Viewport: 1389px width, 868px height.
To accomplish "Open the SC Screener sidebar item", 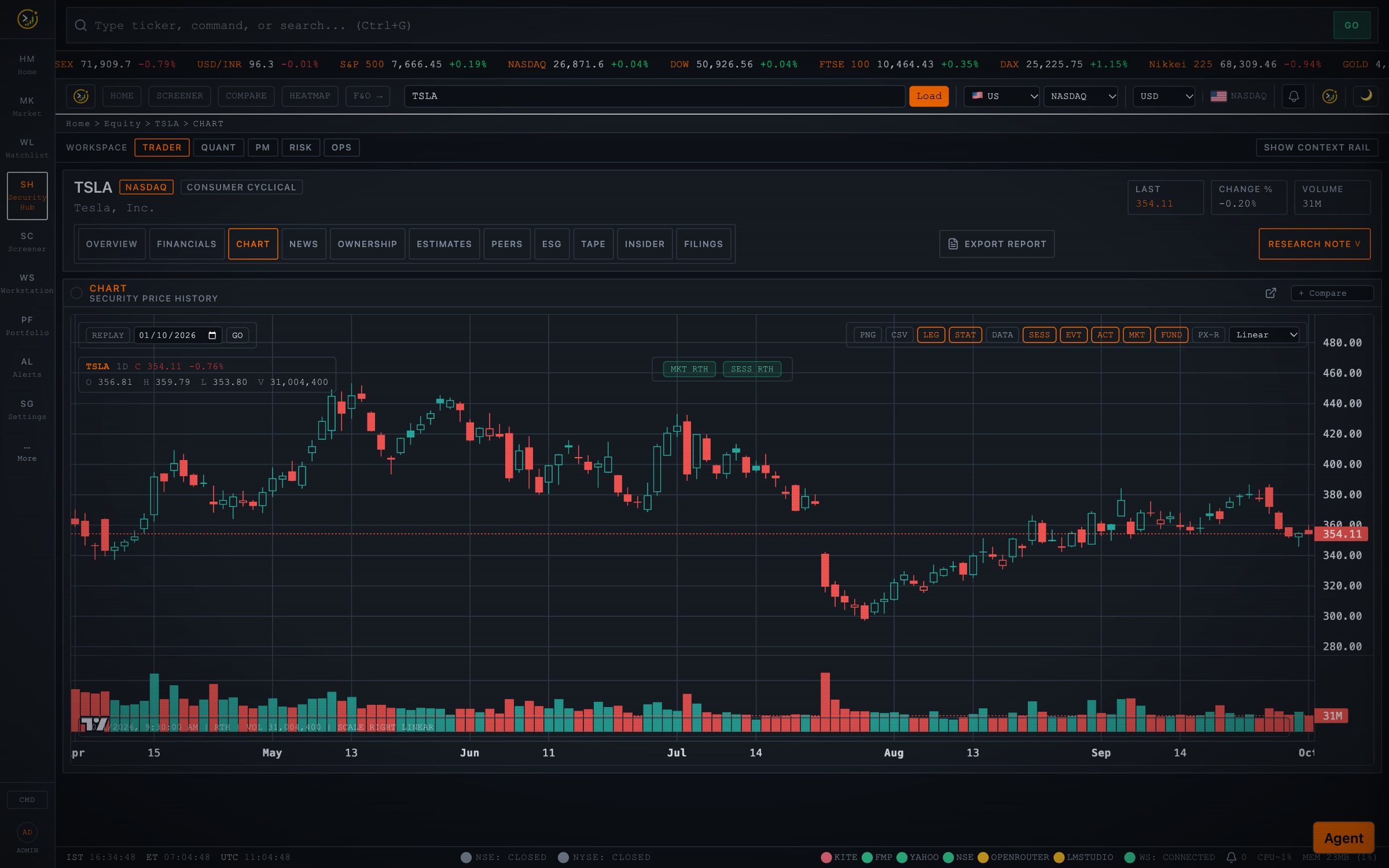I will pos(27,242).
